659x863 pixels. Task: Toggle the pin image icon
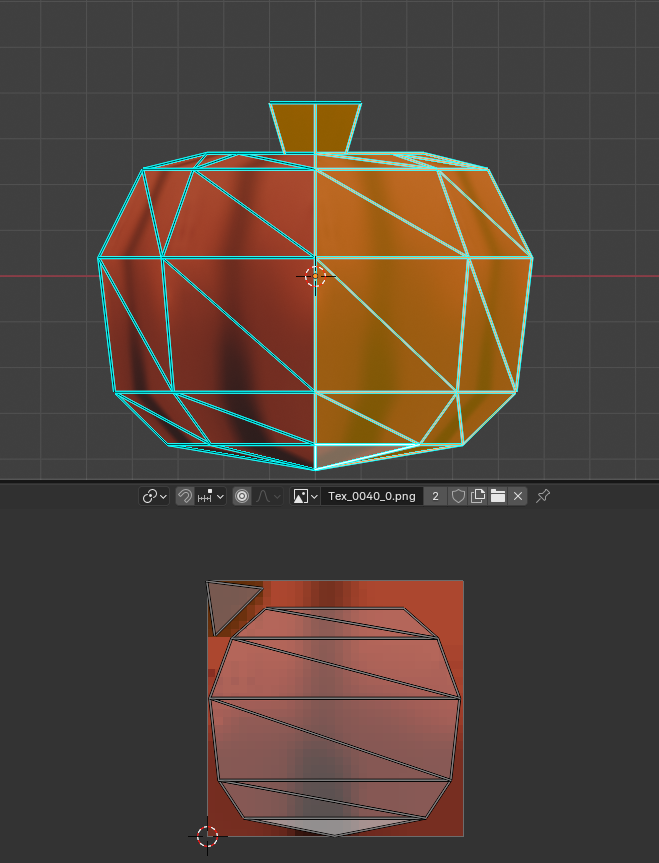coord(543,496)
